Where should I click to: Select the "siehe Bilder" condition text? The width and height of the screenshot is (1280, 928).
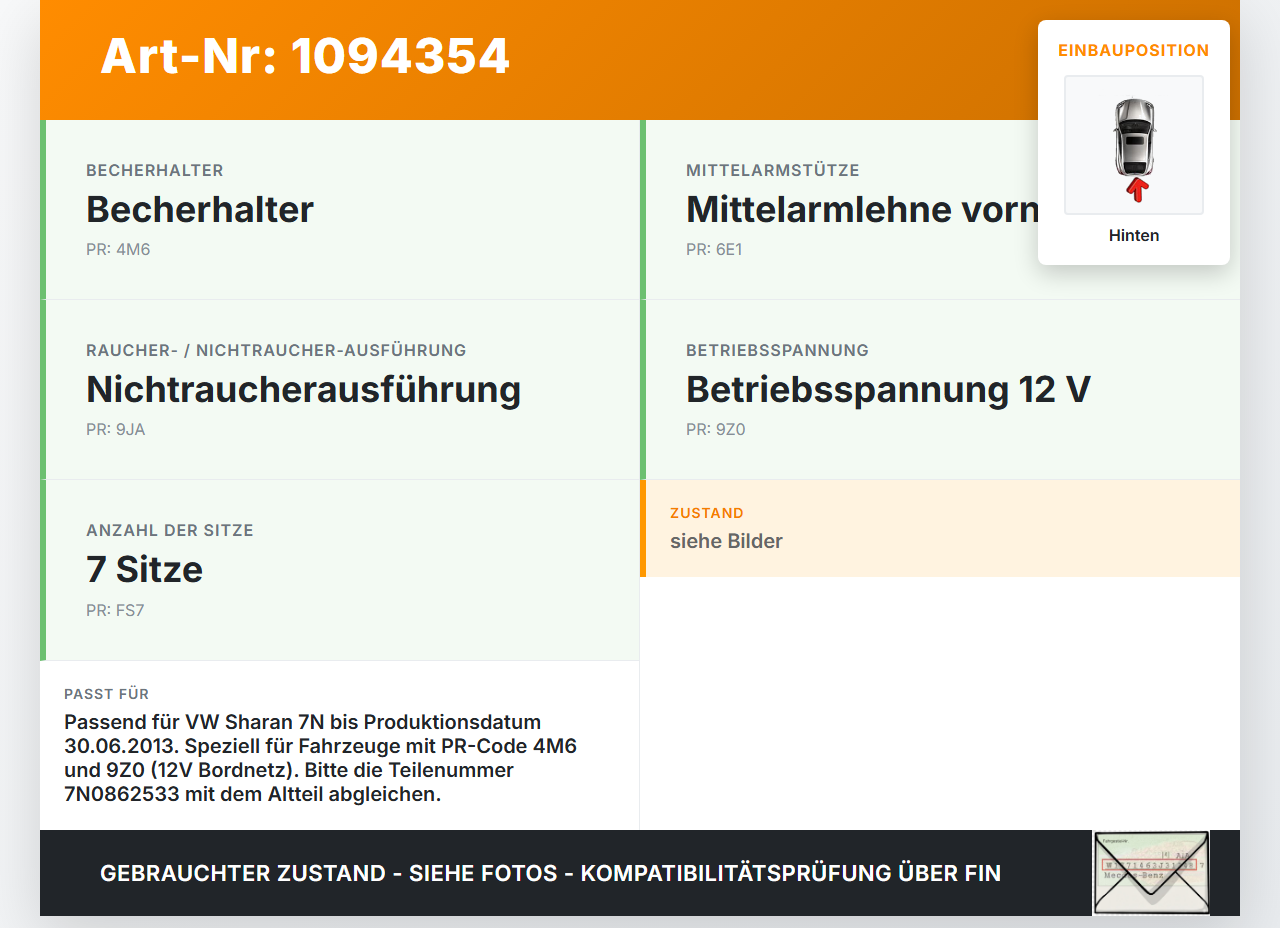pos(726,541)
